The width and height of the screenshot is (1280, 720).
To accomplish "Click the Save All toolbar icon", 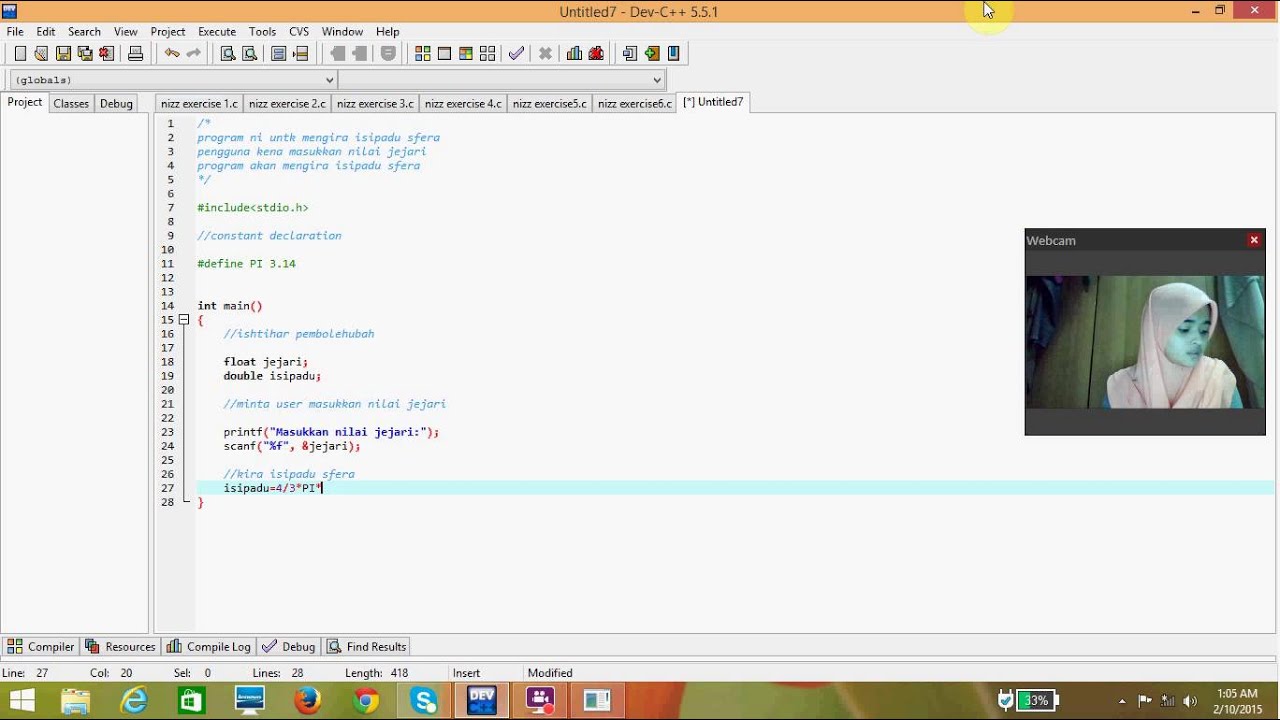I will pyautogui.click(x=85, y=54).
